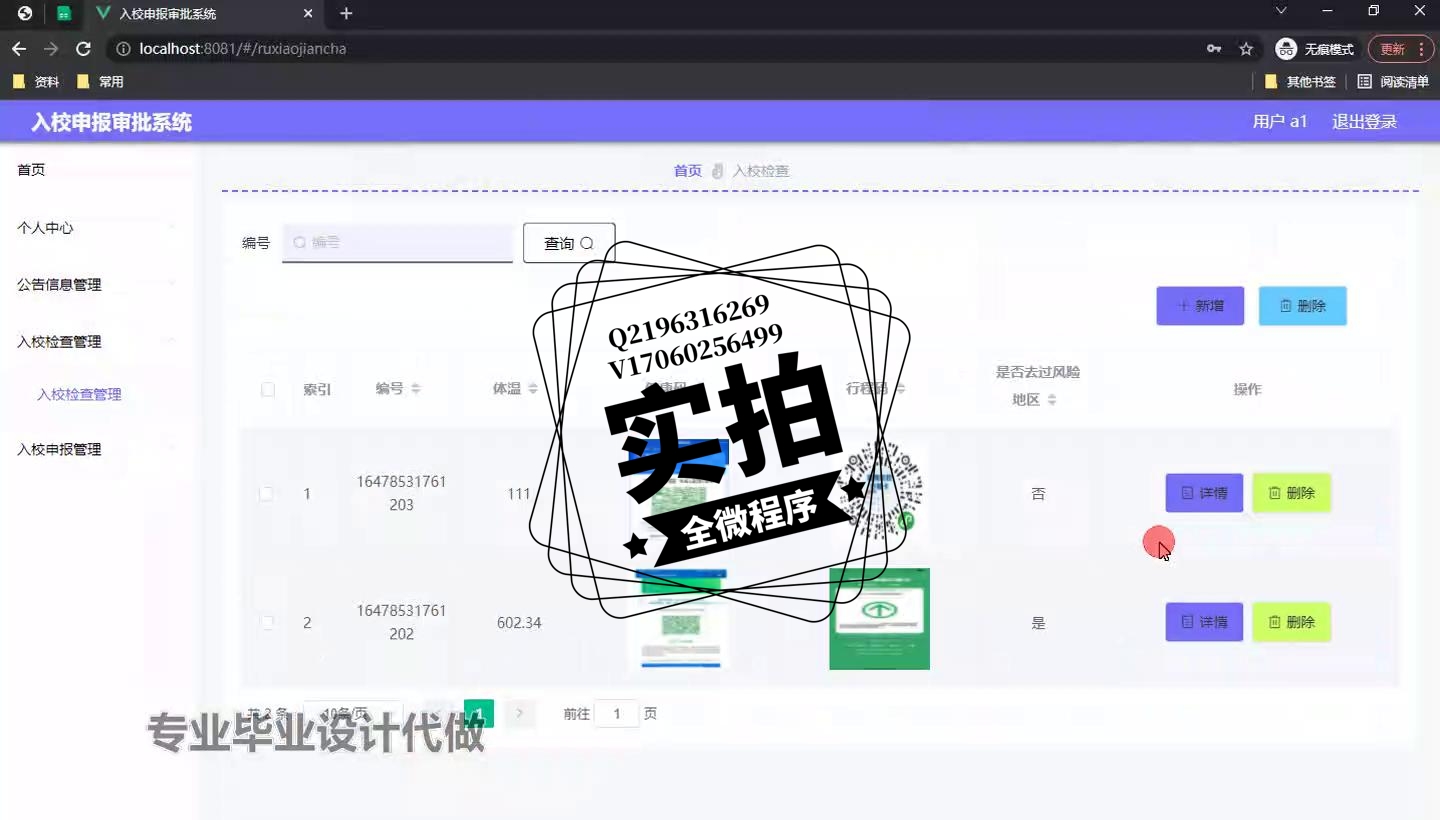Sort by the 体温 column arrows

click(x=533, y=389)
